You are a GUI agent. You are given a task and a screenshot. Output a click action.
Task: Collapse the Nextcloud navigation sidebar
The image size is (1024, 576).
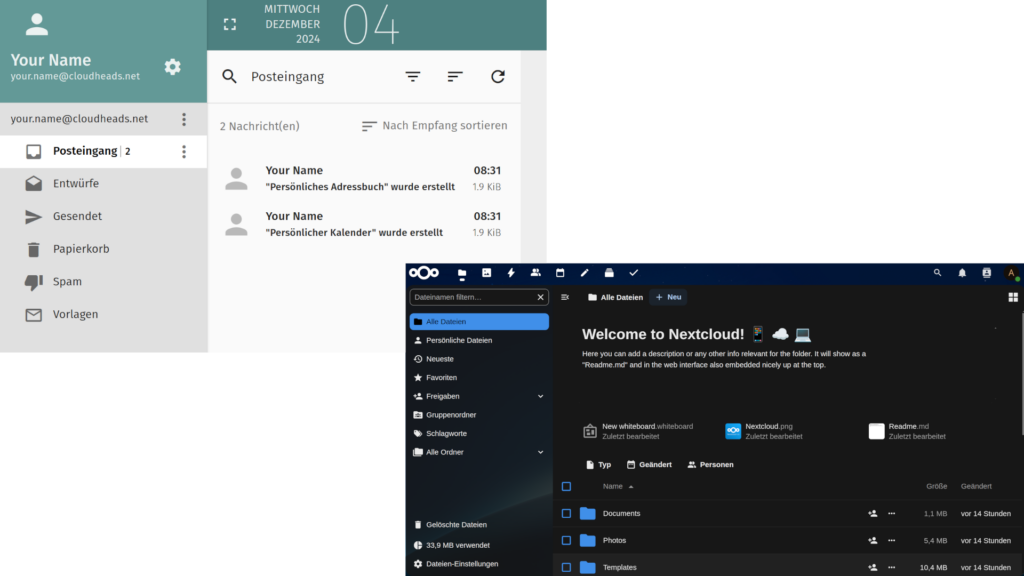pyautogui.click(x=565, y=297)
